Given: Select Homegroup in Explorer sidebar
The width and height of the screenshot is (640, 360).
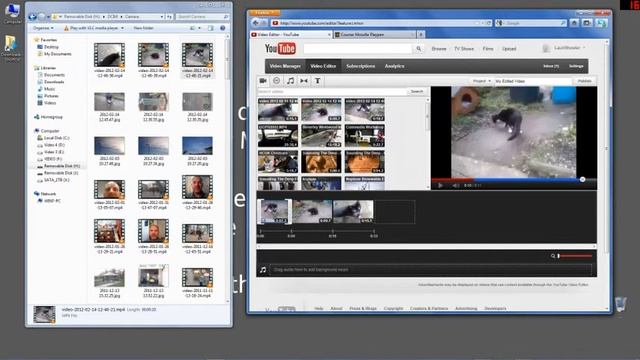Looking at the screenshot, I should tap(52, 117).
